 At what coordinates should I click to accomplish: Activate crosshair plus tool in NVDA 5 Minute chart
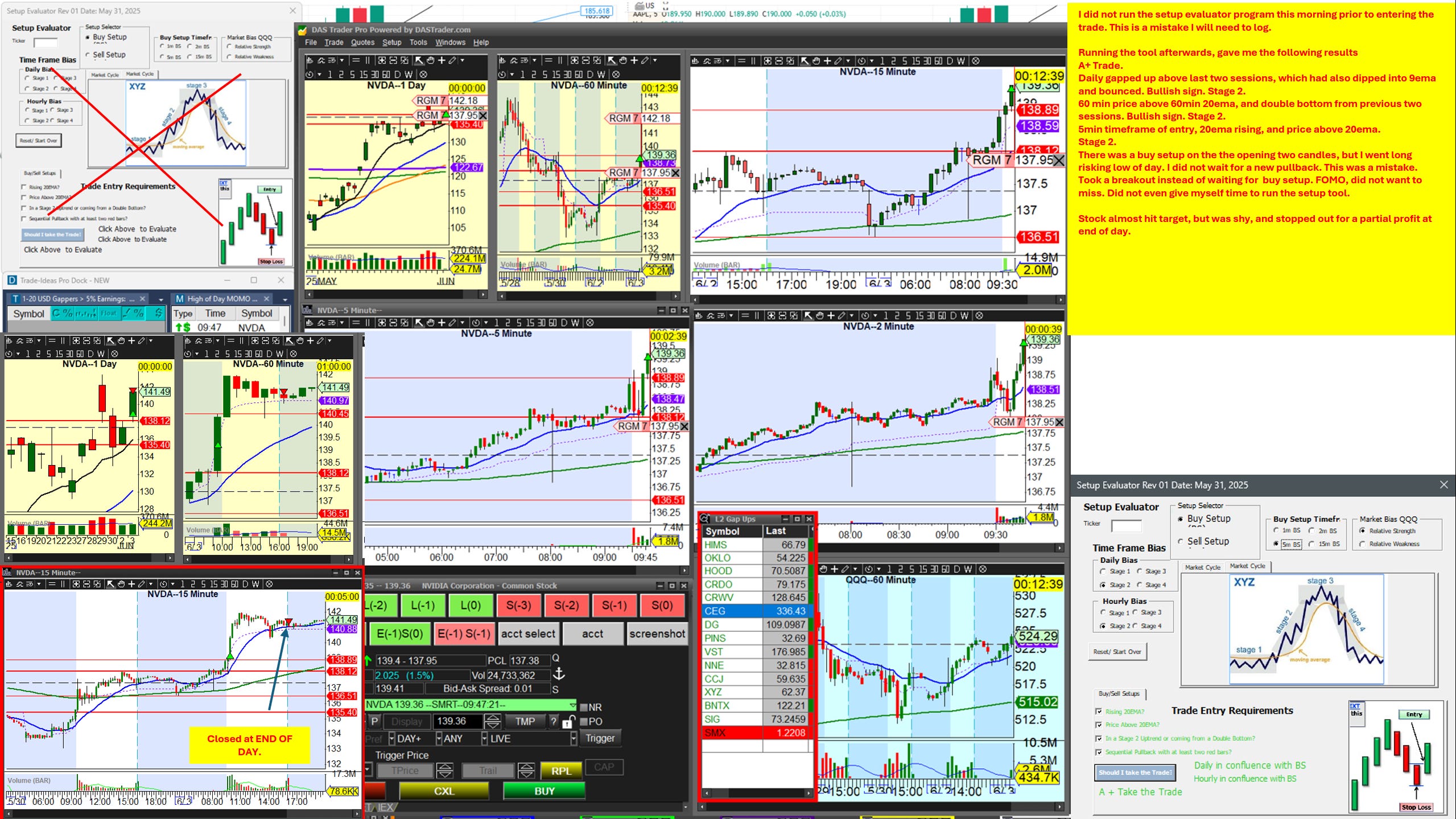(x=442, y=323)
